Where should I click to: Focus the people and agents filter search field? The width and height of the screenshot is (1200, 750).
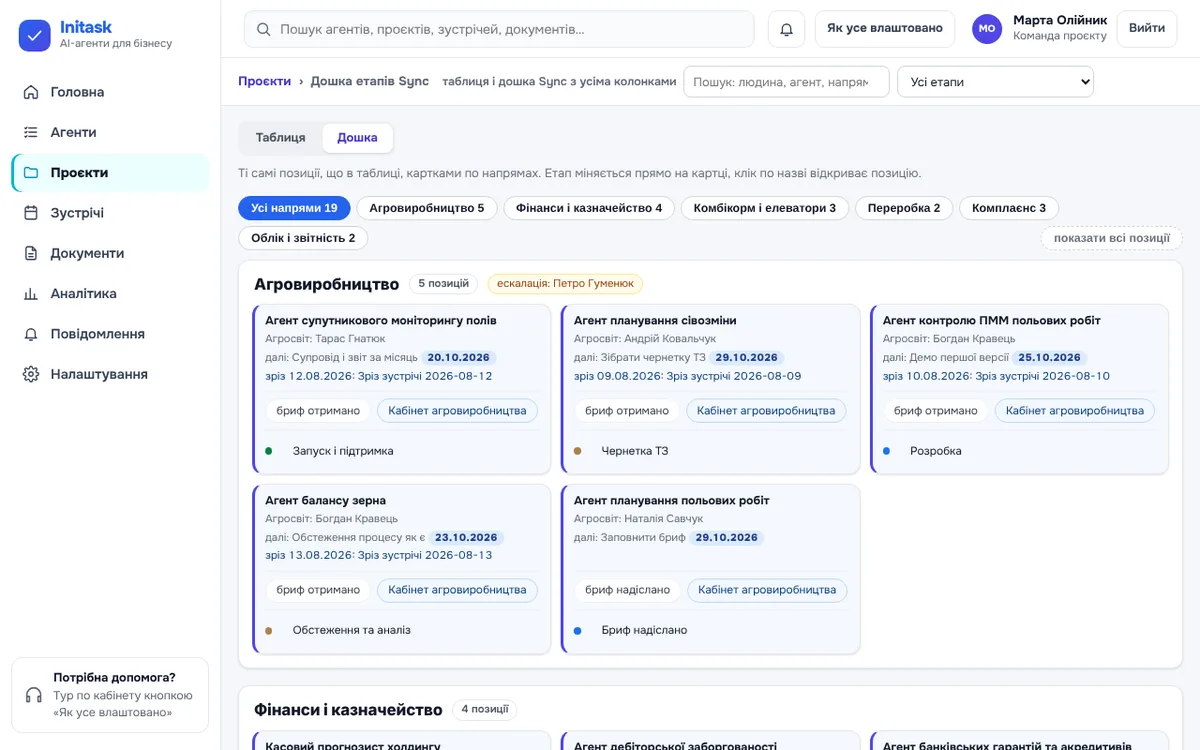click(x=786, y=82)
